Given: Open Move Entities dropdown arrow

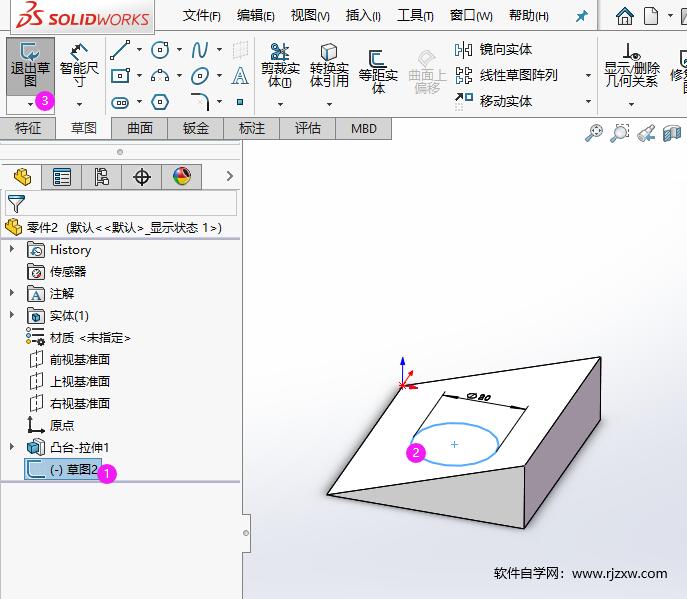Looking at the screenshot, I should tap(588, 101).
